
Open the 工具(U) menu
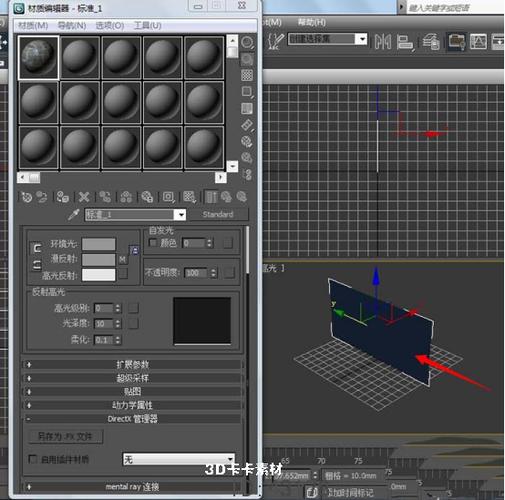[148, 26]
